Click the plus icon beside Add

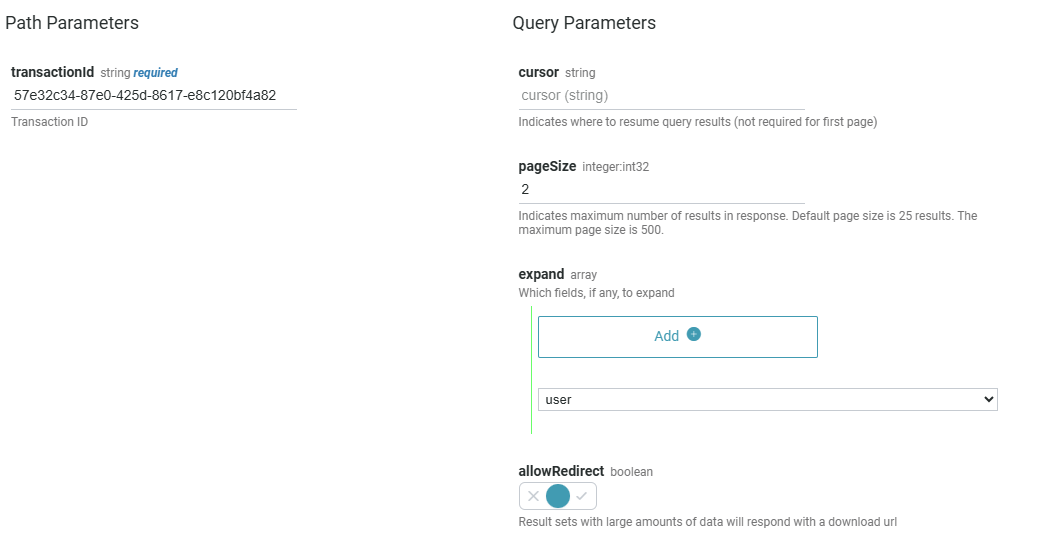tap(694, 335)
